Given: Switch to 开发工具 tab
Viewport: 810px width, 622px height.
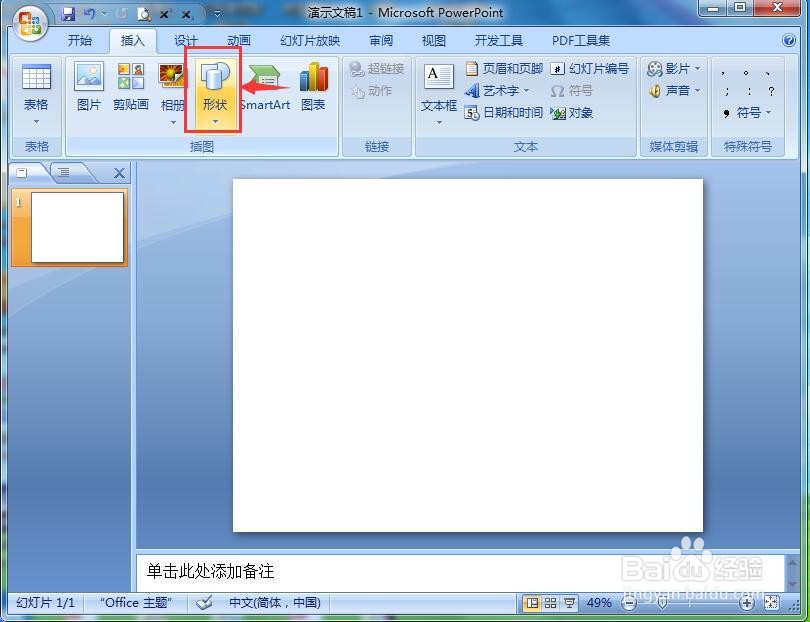Looking at the screenshot, I should [499, 40].
